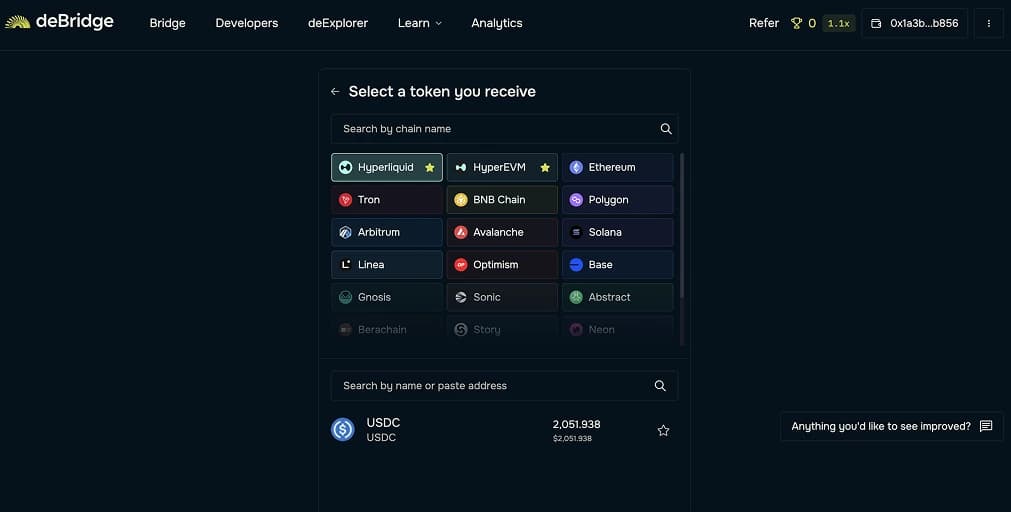Click the trophy points icon
This screenshot has height=512, width=1011.
797,23
